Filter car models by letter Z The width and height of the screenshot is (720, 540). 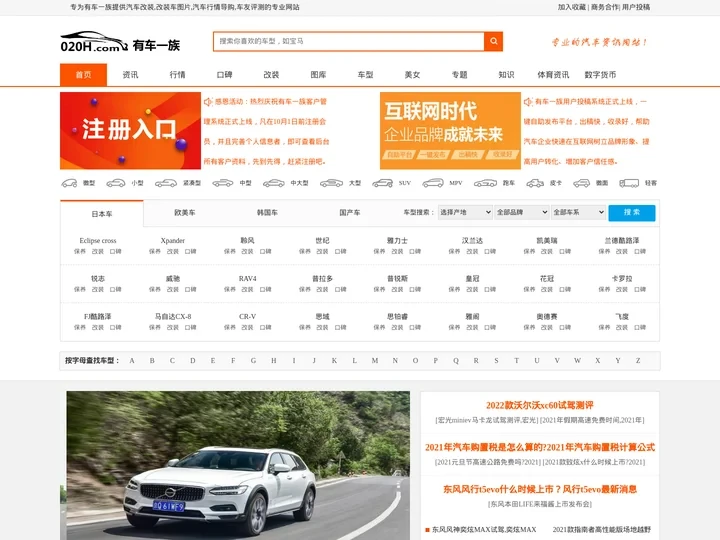click(x=638, y=361)
